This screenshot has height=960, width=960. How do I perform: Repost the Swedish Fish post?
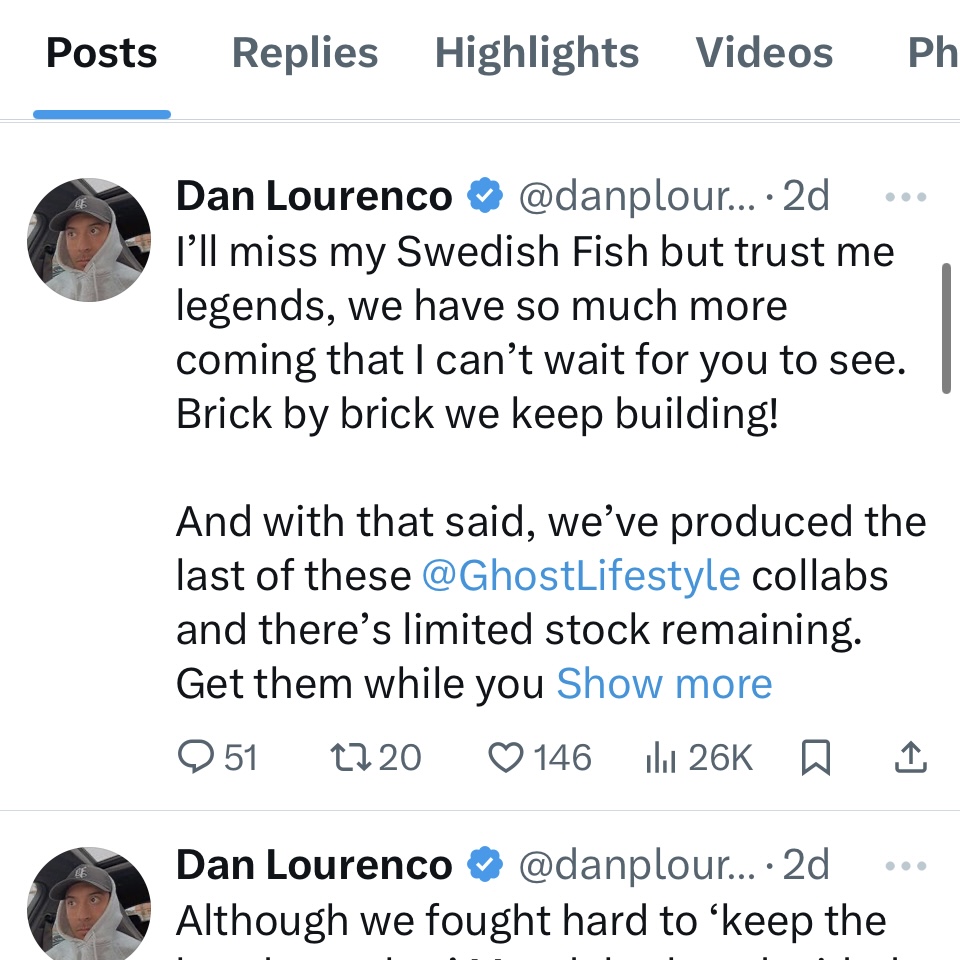(375, 758)
